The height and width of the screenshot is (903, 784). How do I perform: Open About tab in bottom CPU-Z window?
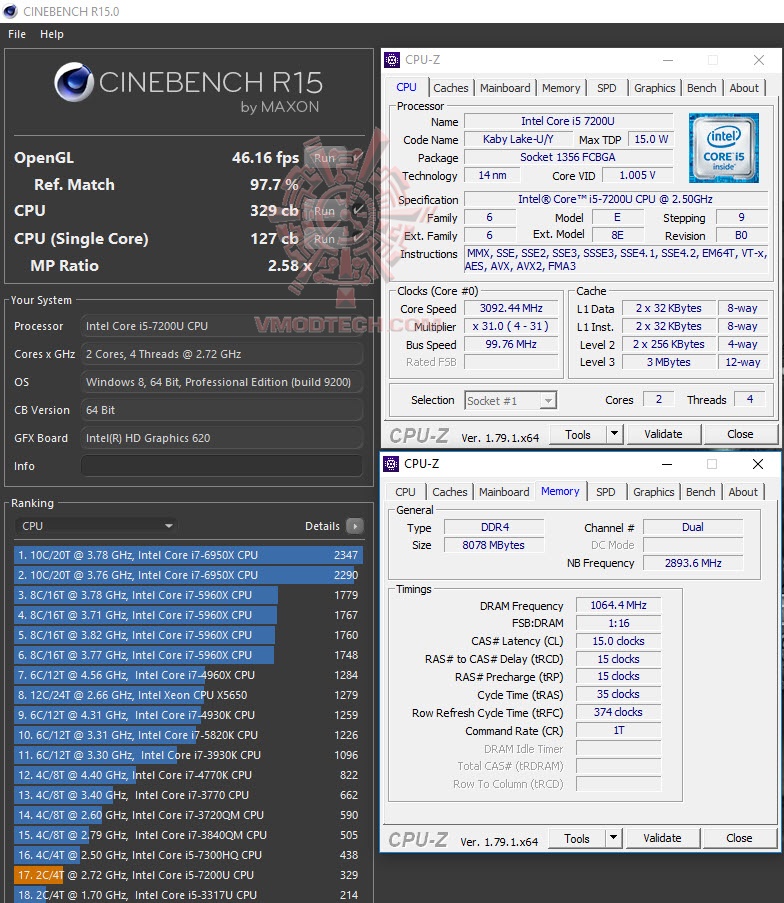coord(743,492)
